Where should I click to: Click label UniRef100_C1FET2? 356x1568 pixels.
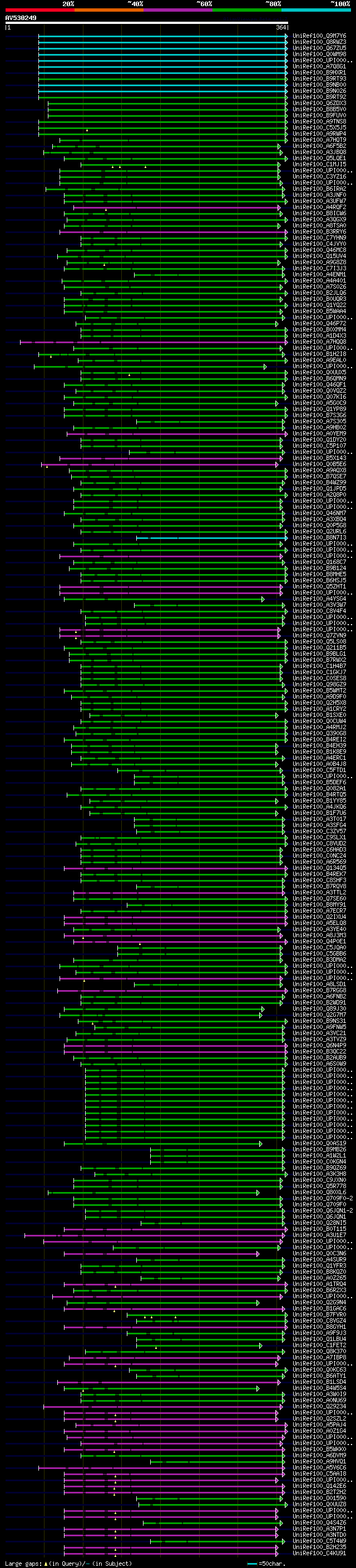(319, 1345)
